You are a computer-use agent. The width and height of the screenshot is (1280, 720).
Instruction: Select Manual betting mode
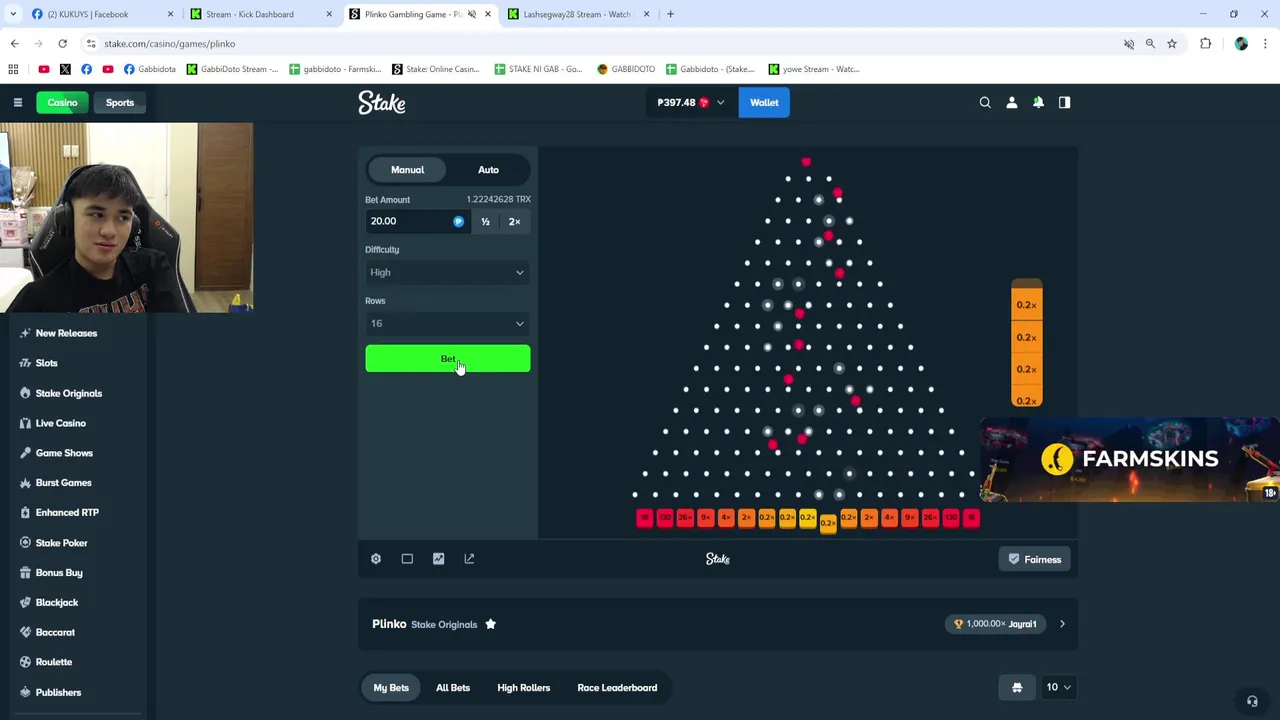407,170
